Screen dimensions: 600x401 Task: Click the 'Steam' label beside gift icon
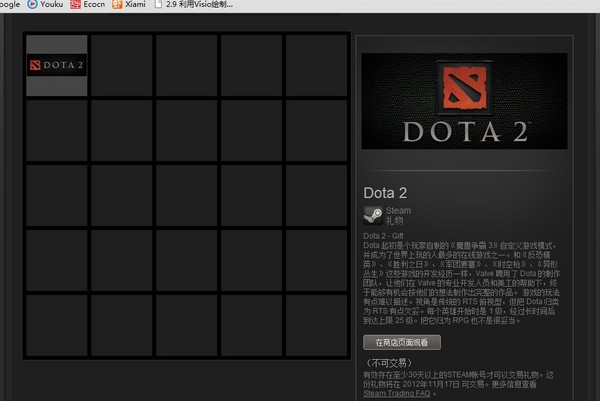[398, 210]
